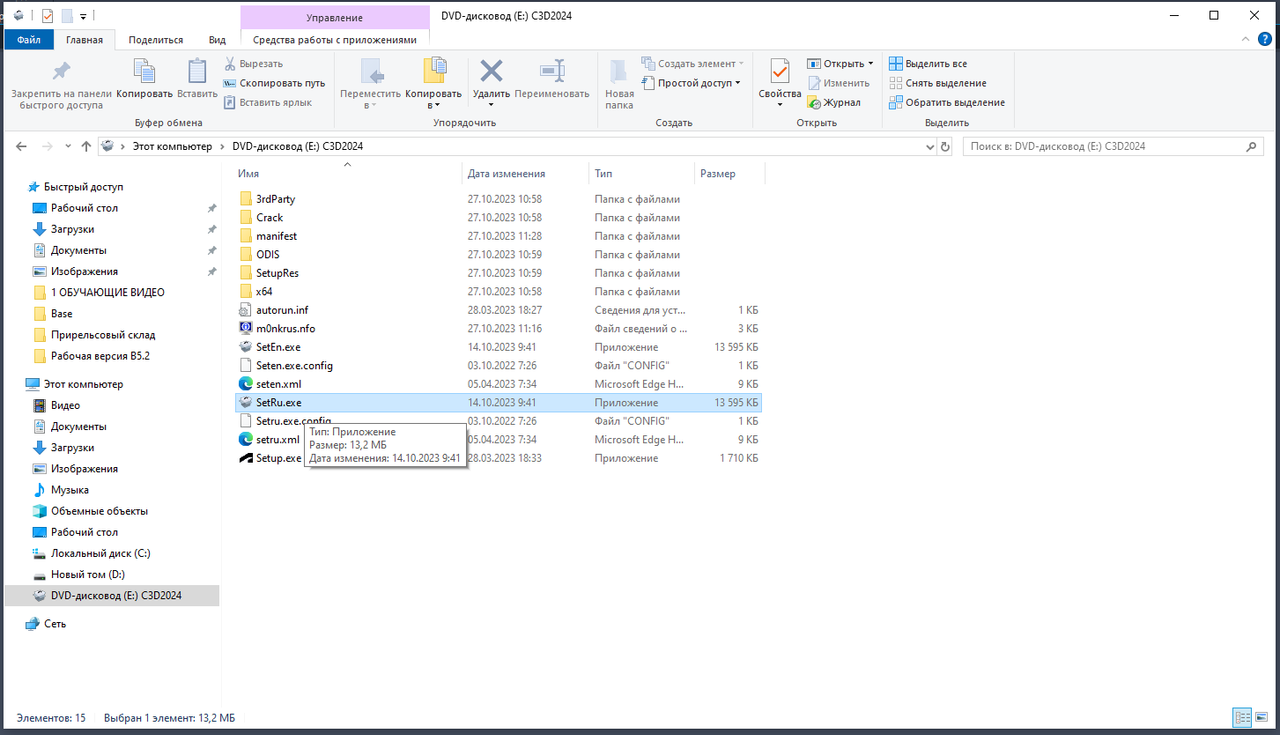Open the address bar dropdown
Viewport: 1280px width, 735px height.
coord(930,146)
